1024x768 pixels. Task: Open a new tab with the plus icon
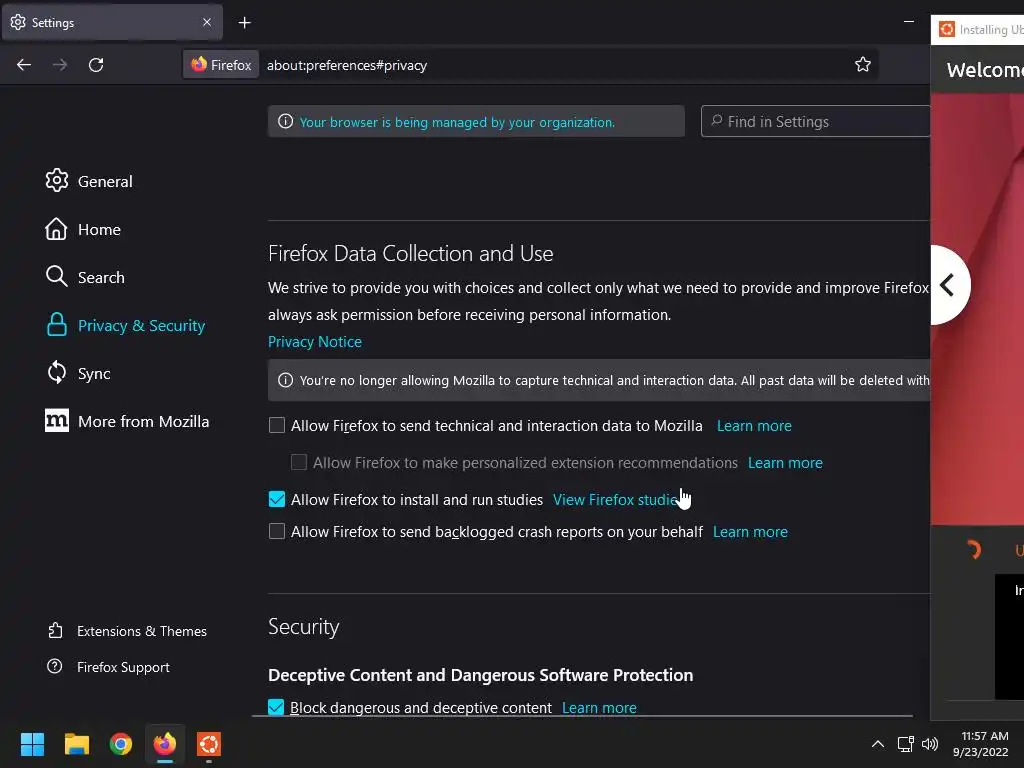point(245,22)
